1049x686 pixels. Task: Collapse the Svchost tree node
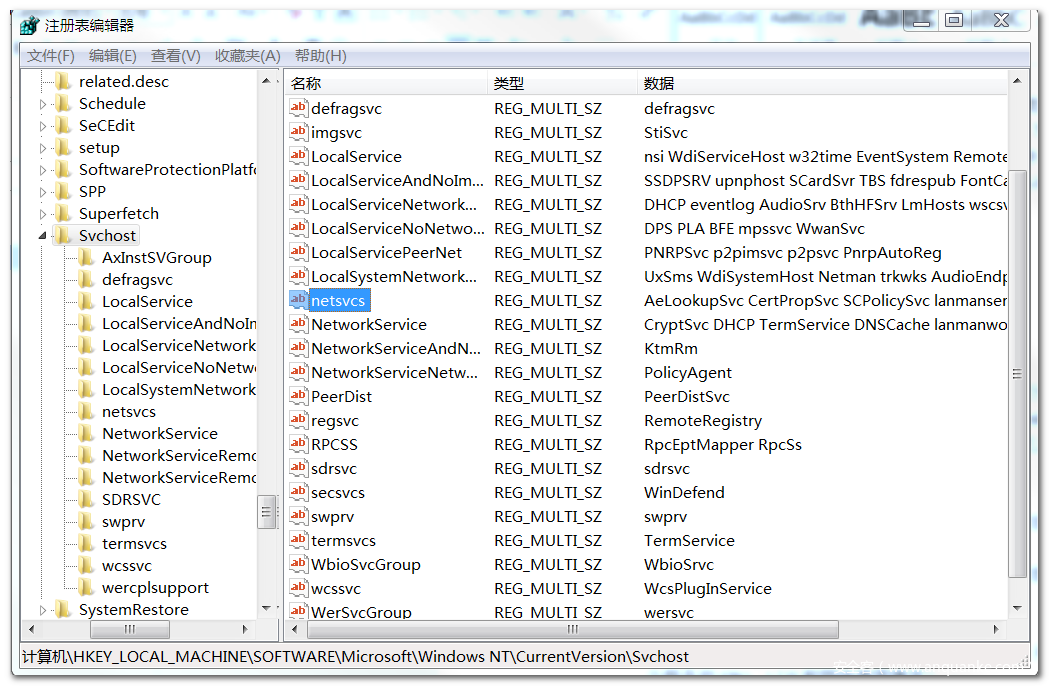43,236
